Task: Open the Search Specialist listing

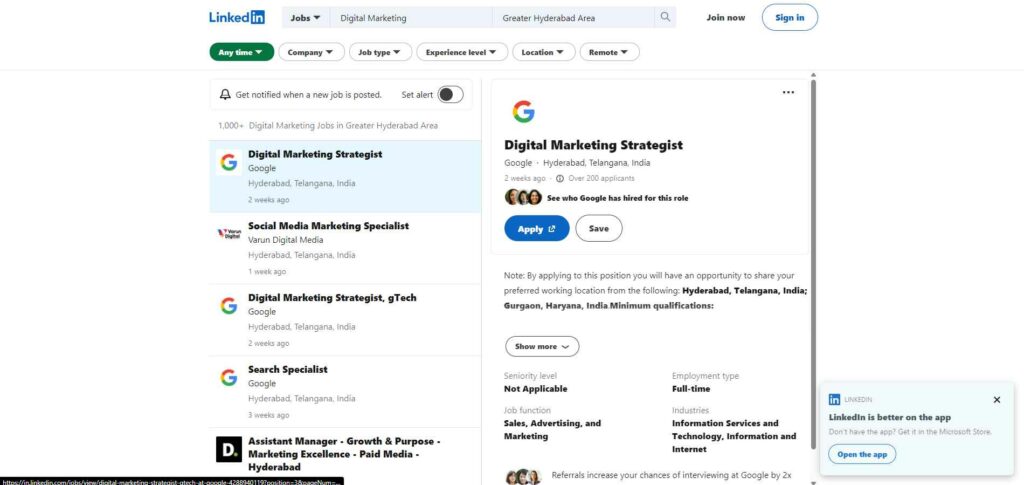Action: (287, 369)
